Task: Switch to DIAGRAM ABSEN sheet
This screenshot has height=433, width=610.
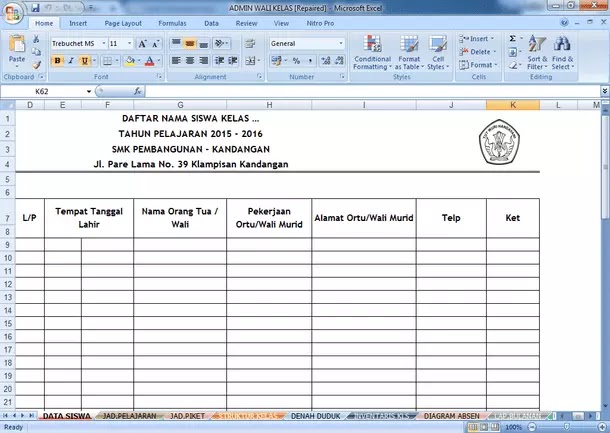Action: coord(451,416)
